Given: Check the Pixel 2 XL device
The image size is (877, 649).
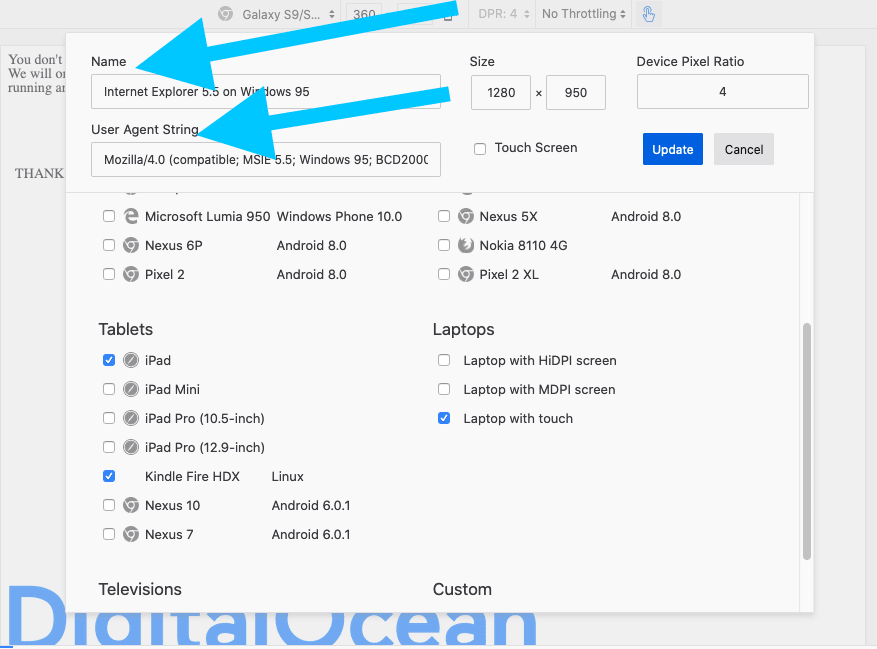Looking at the screenshot, I should click(x=444, y=274).
